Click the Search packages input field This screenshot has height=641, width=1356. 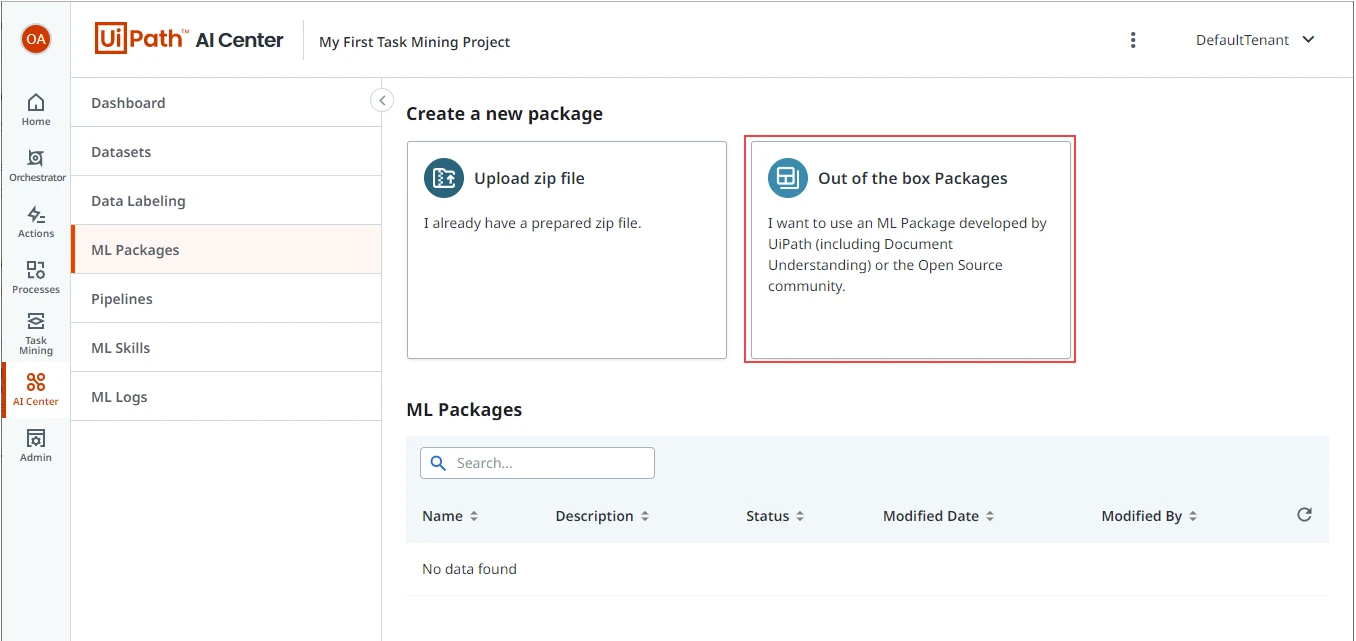tap(538, 463)
